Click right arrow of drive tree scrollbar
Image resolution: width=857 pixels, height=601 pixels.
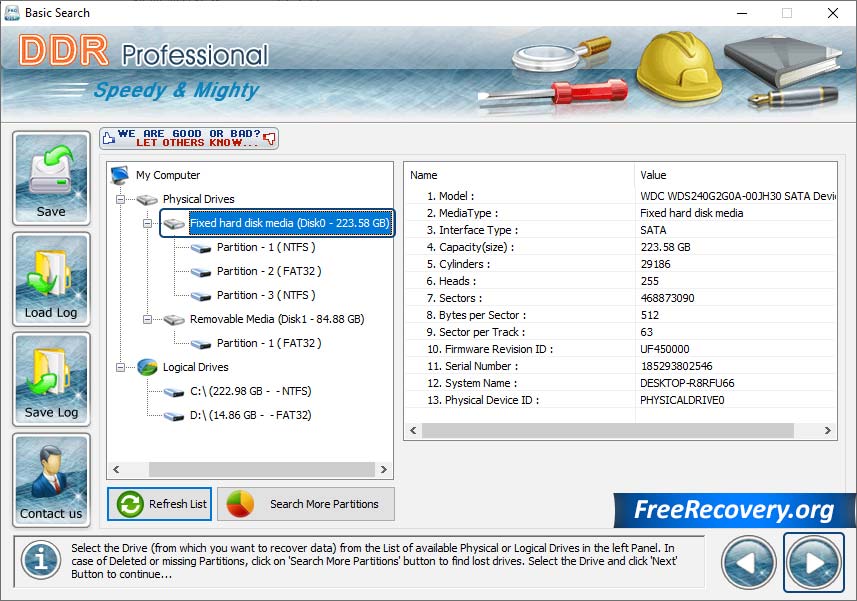pos(384,469)
